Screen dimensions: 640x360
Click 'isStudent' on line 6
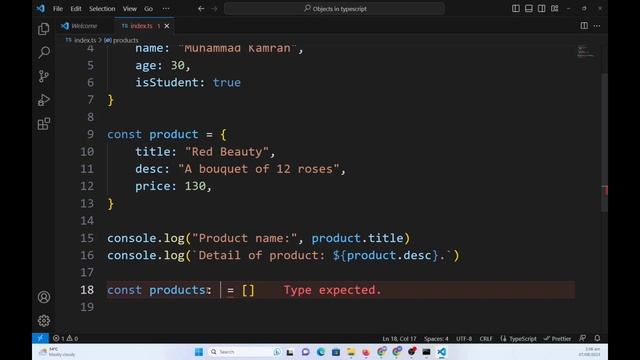(x=167, y=82)
